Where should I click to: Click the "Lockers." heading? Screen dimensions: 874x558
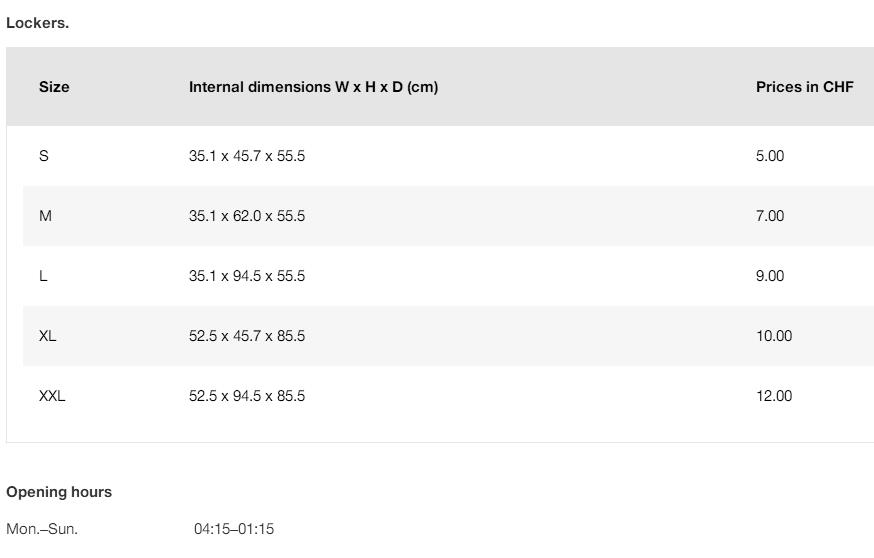[38, 23]
